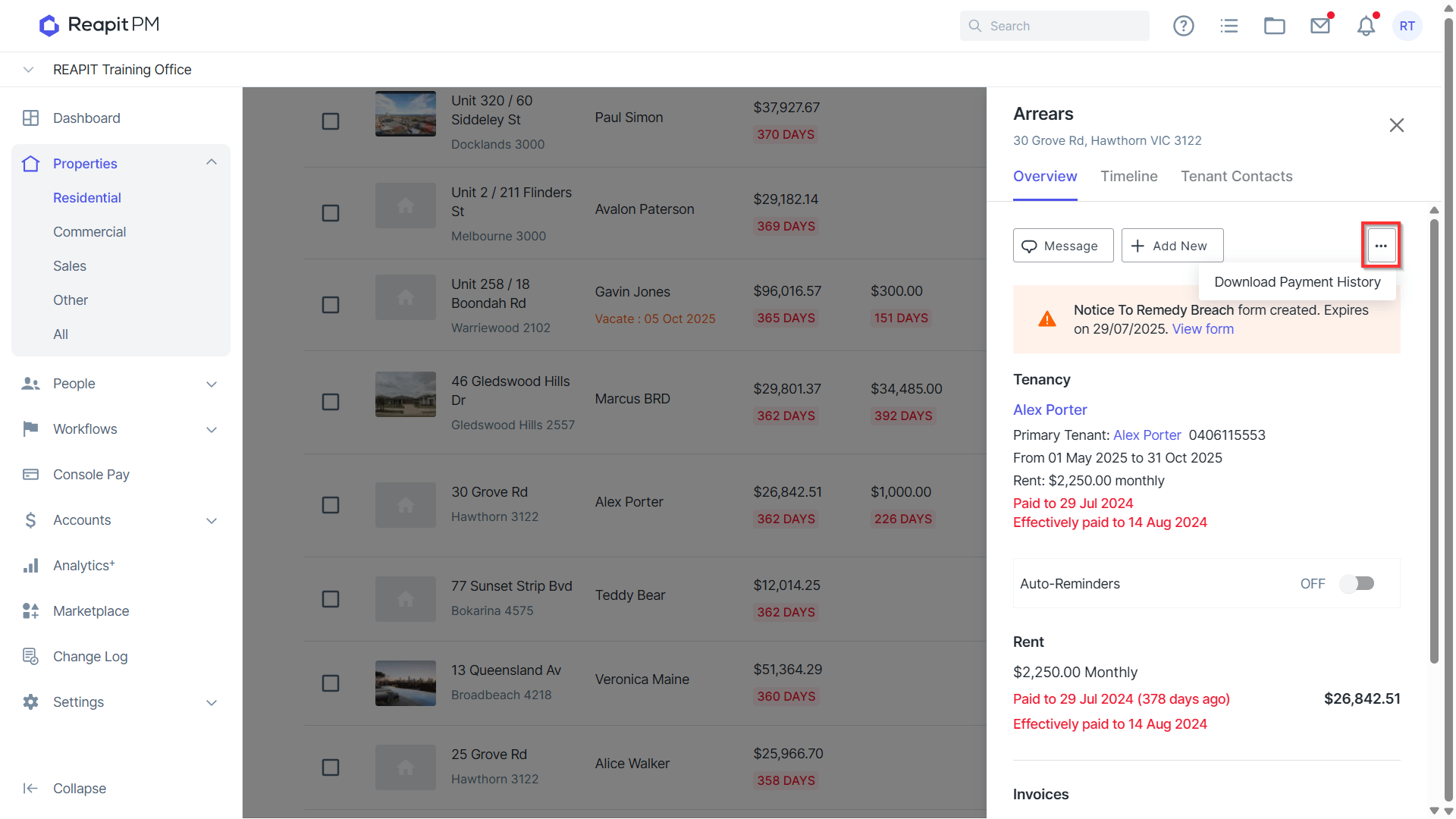This screenshot has width=1456, height=819.
Task: Click into the Search field
Action: click(x=1054, y=26)
